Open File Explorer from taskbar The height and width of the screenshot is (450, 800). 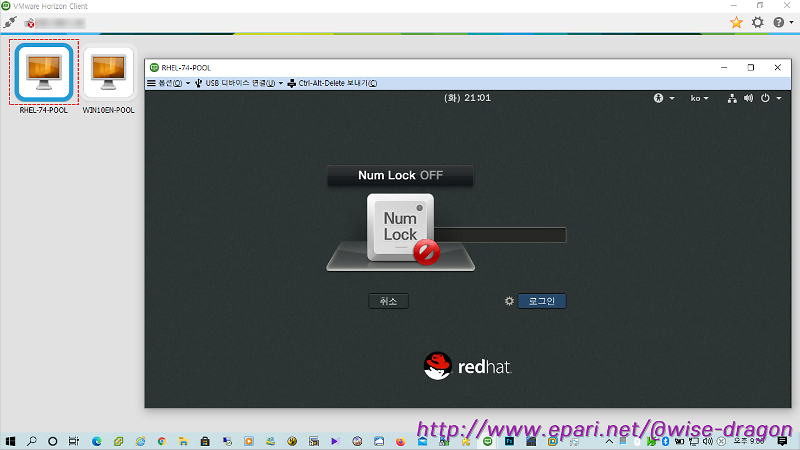(183, 441)
